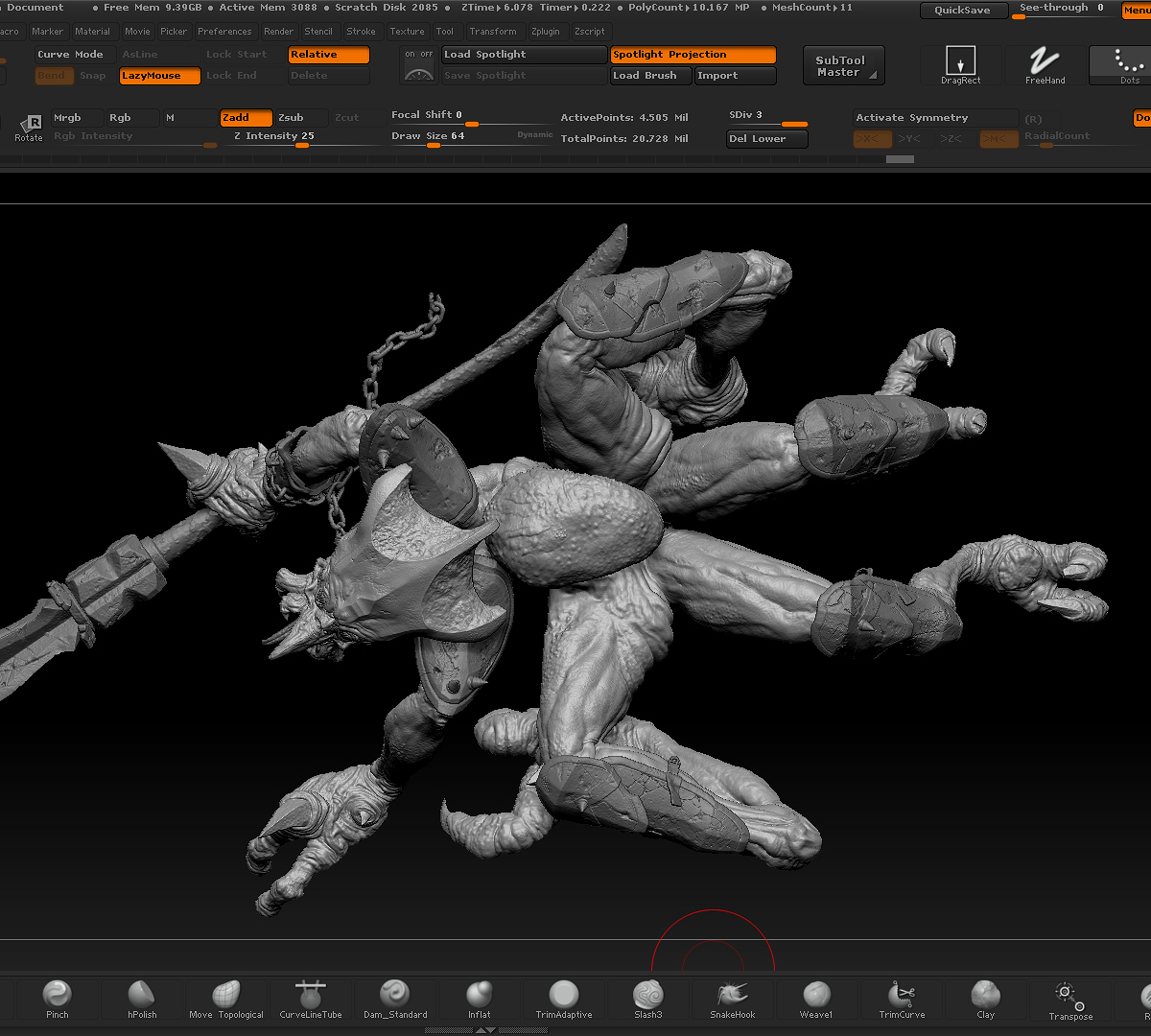This screenshot has width=1151, height=1036.
Task: Enable M material draw mode
Action: 189,118
